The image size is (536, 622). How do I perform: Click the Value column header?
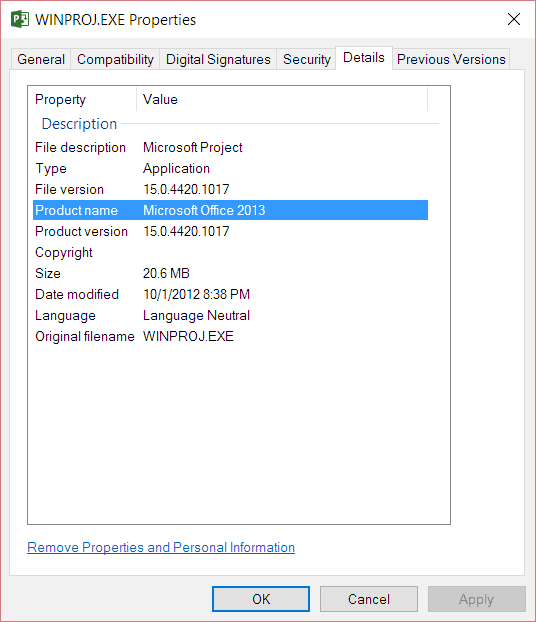[x=282, y=99]
